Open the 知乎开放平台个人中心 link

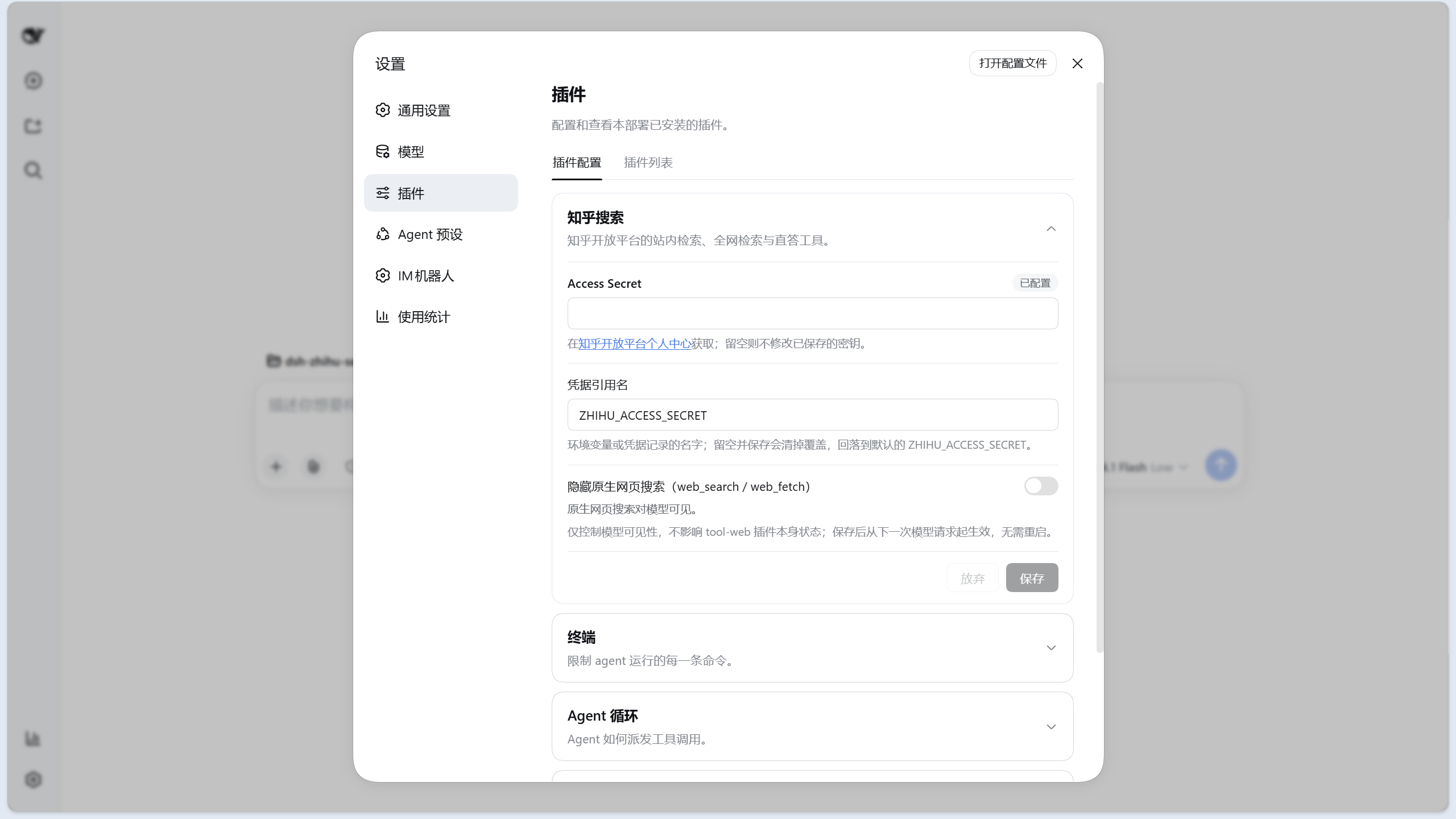click(634, 344)
